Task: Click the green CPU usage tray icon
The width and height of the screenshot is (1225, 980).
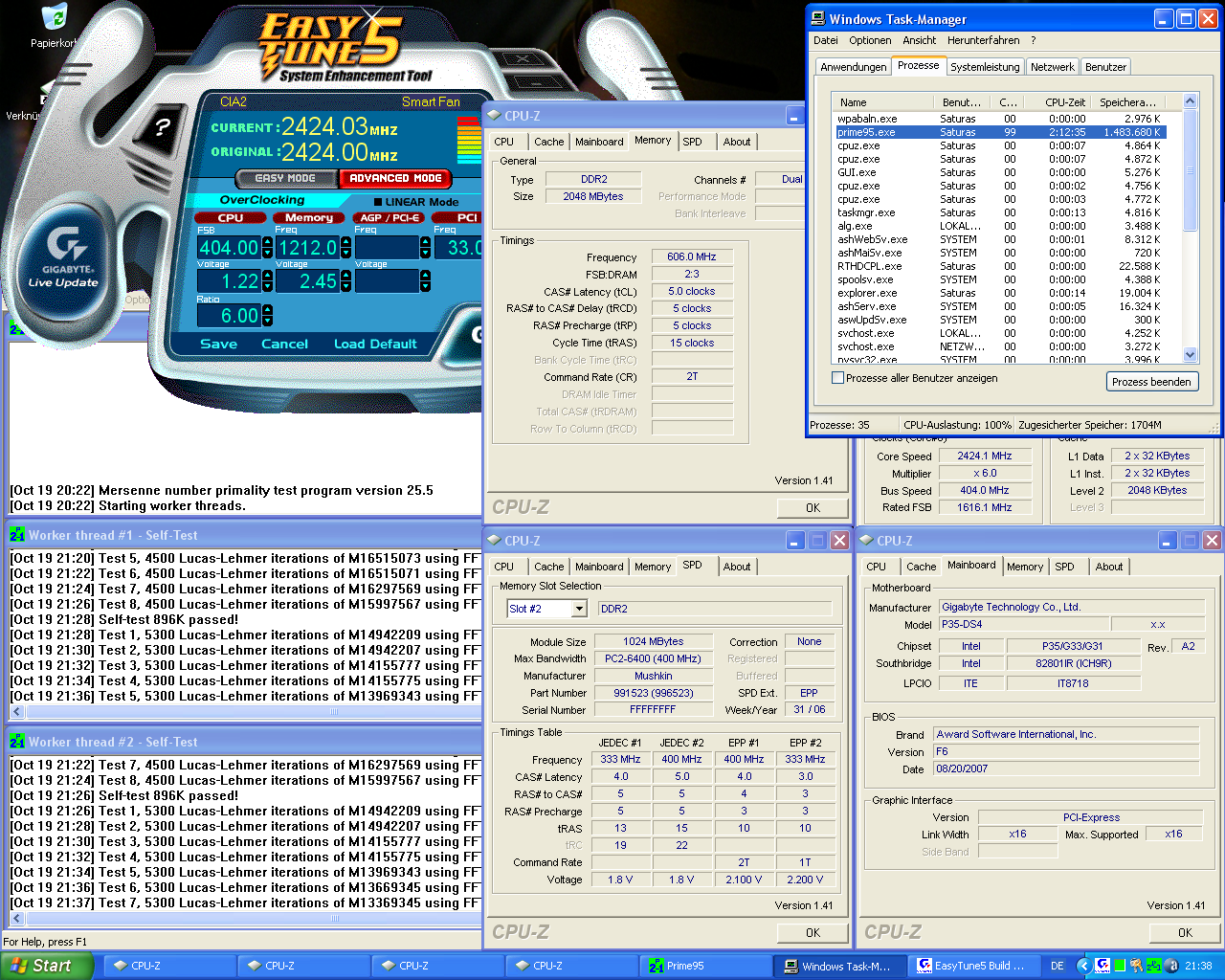Action: click(x=1120, y=966)
